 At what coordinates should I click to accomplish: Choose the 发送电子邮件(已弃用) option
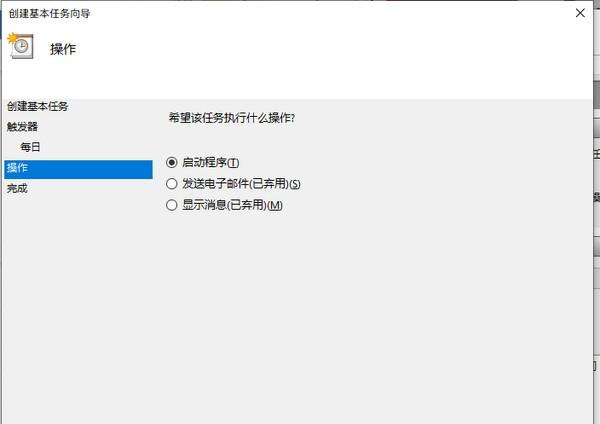pos(172,184)
